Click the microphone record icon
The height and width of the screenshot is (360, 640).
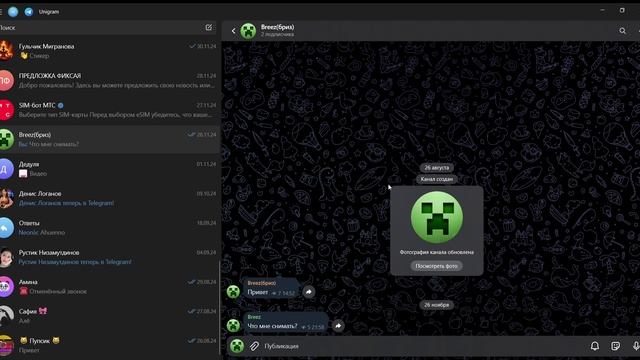[x=636, y=346]
